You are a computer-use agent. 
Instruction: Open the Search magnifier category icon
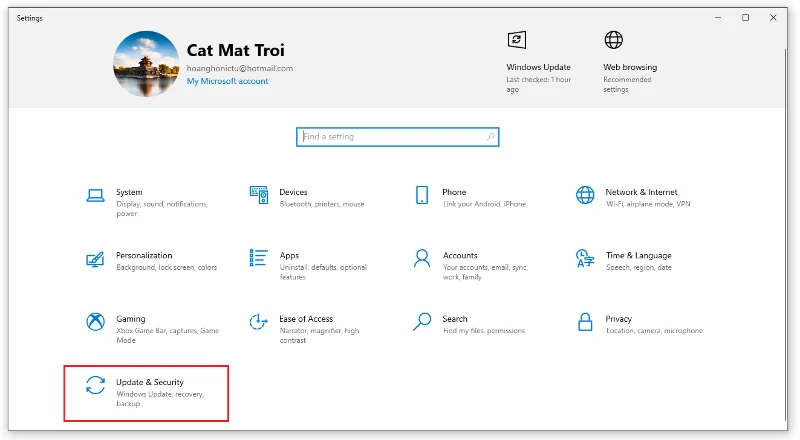[422, 322]
